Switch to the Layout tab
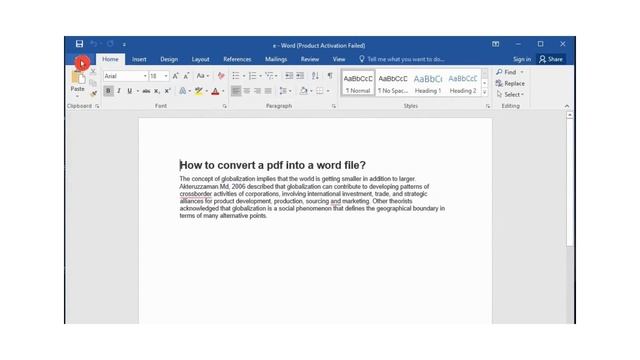The height and width of the screenshot is (360, 640). 200,59
